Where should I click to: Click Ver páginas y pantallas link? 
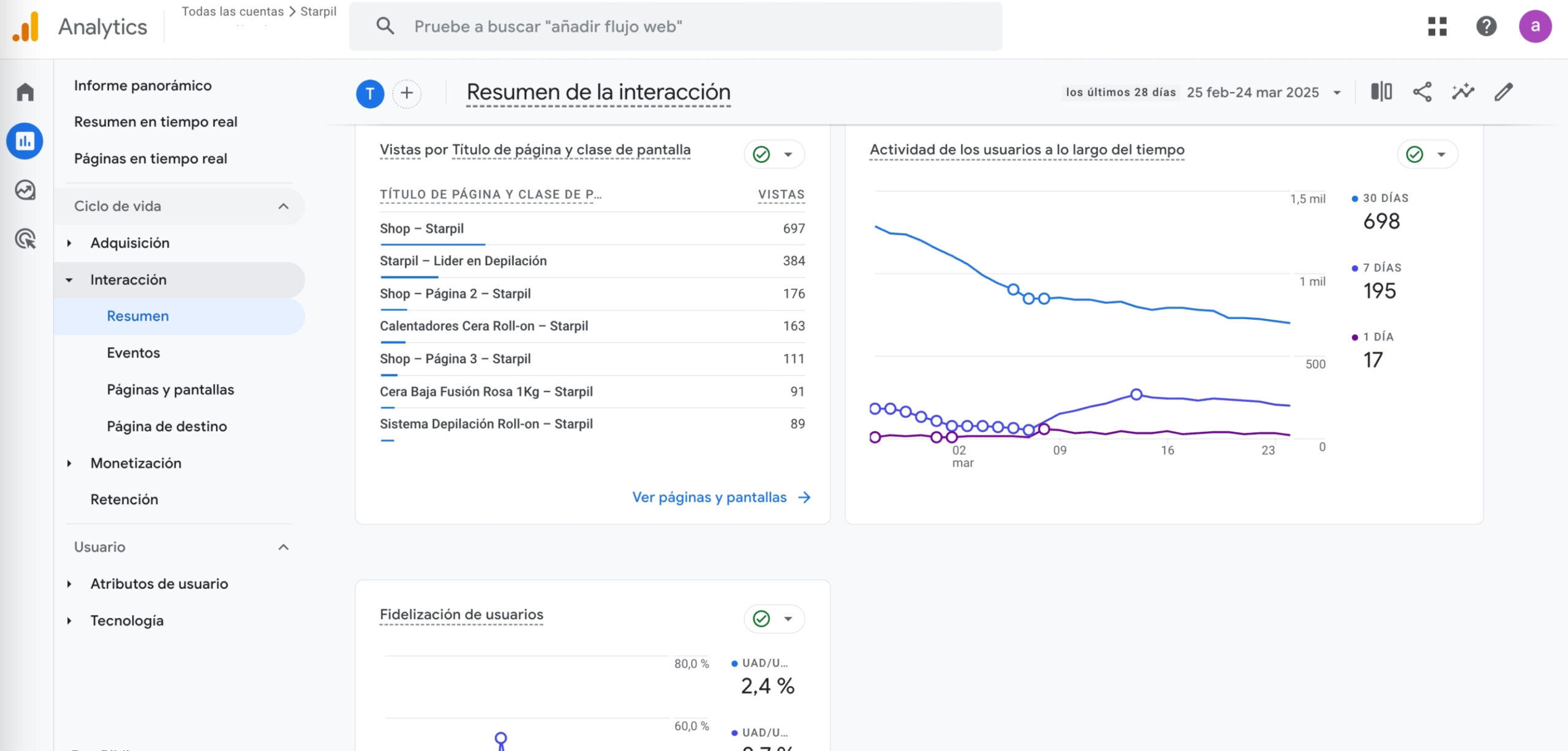tap(709, 497)
